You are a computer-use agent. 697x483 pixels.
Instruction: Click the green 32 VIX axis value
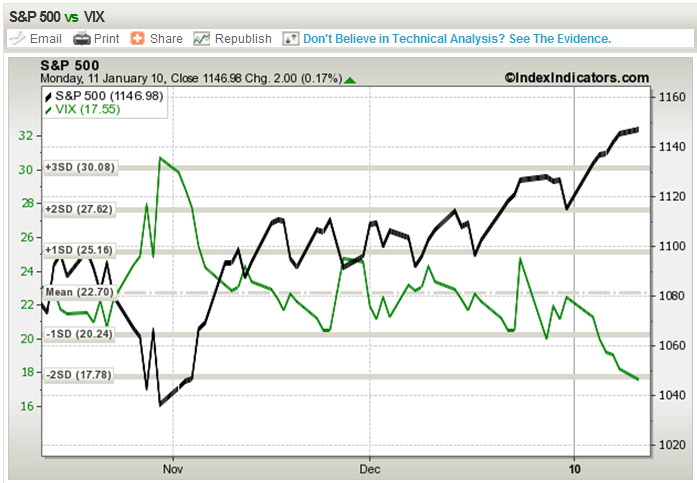[26, 136]
